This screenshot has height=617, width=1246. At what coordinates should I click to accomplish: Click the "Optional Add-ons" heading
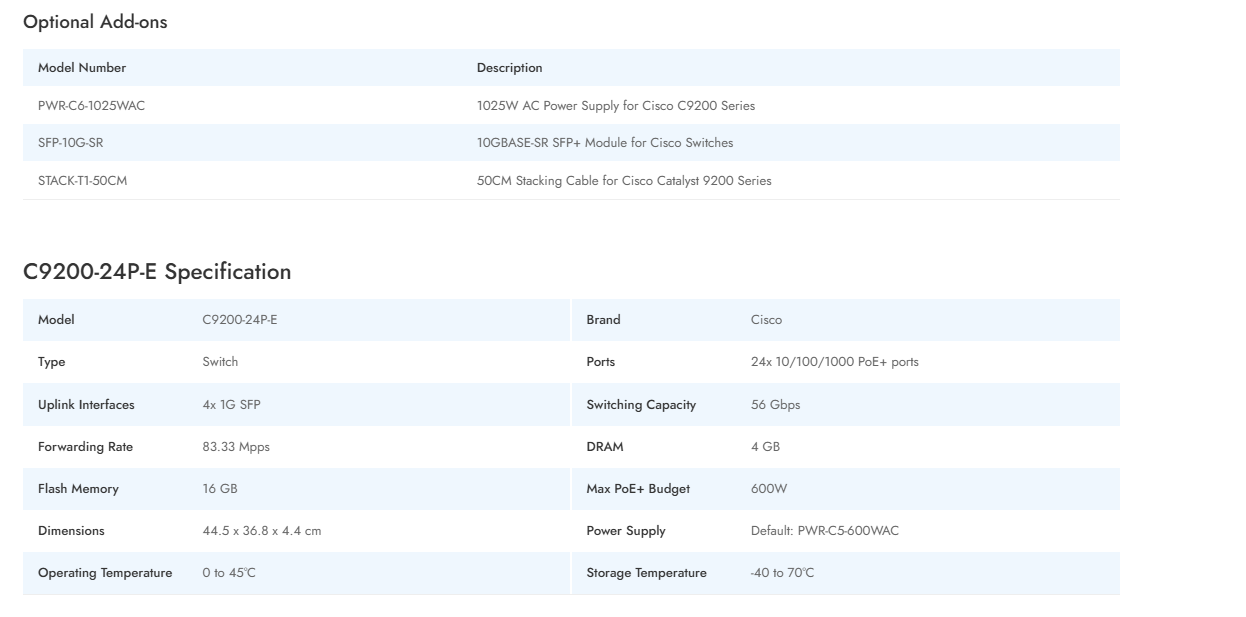click(95, 22)
